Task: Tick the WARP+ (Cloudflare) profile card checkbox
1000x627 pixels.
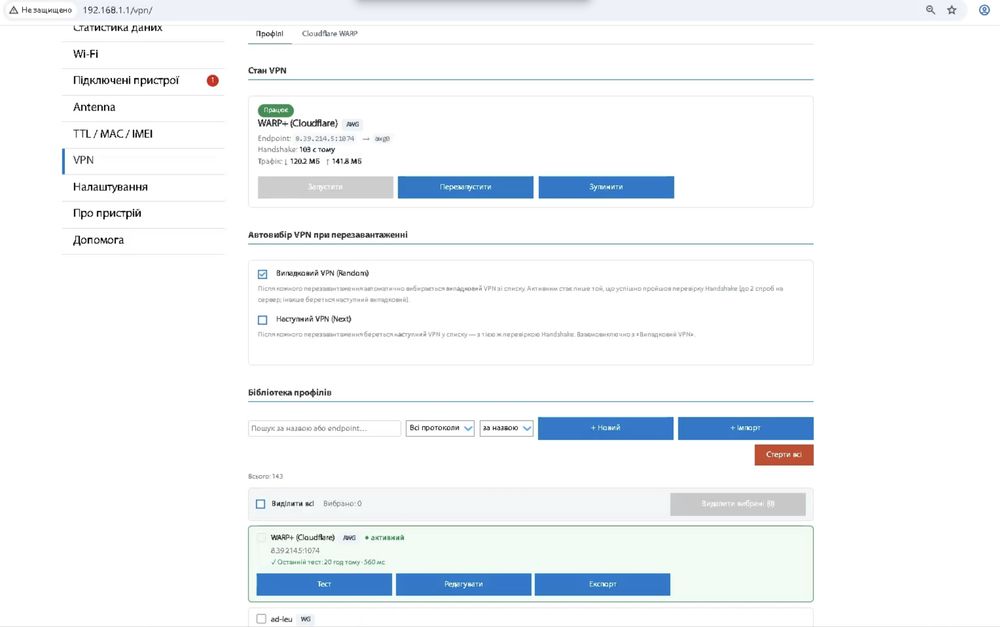Action: [x=261, y=538]
